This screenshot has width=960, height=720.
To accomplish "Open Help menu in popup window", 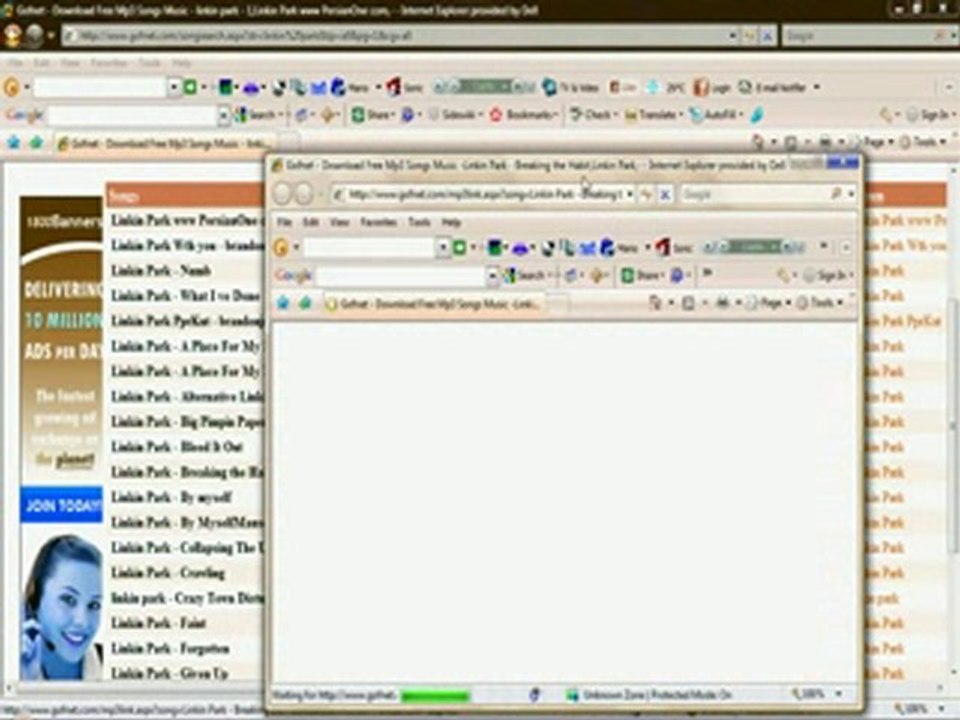I will coord(451,222).
